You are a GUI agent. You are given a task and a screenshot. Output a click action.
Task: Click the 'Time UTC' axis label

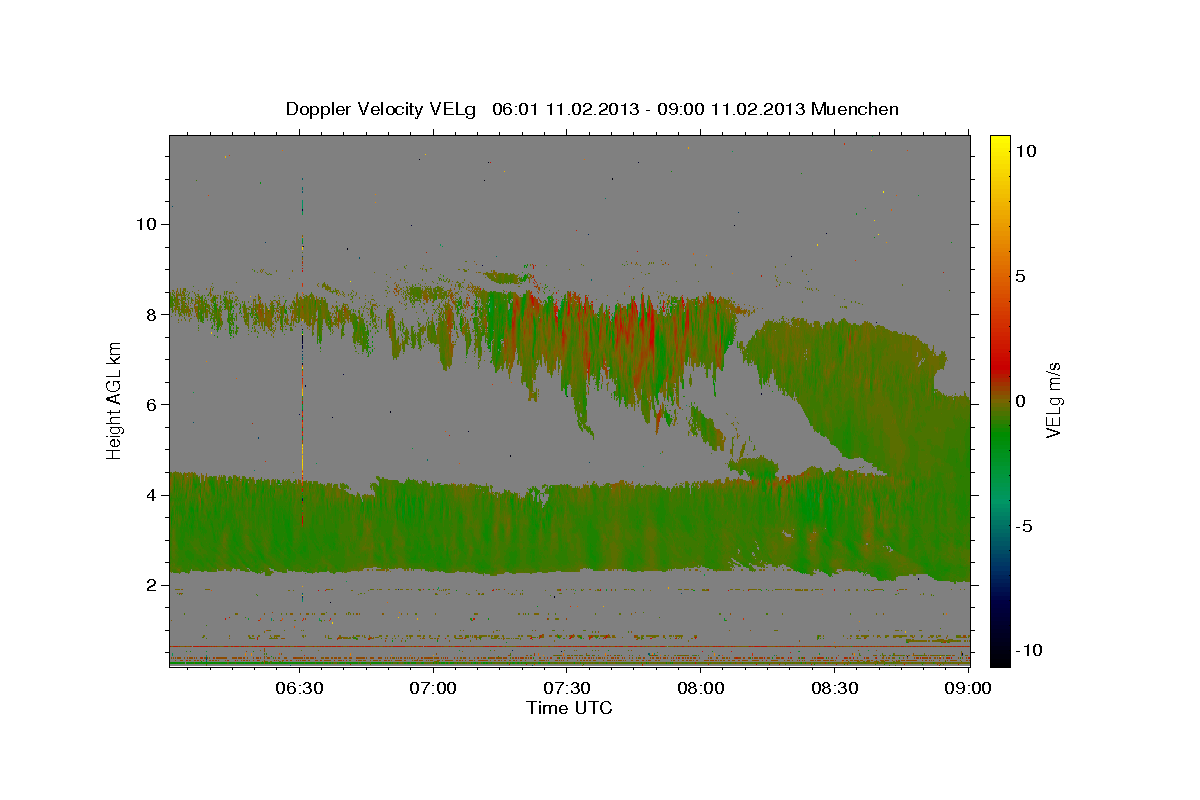[569, 708]
